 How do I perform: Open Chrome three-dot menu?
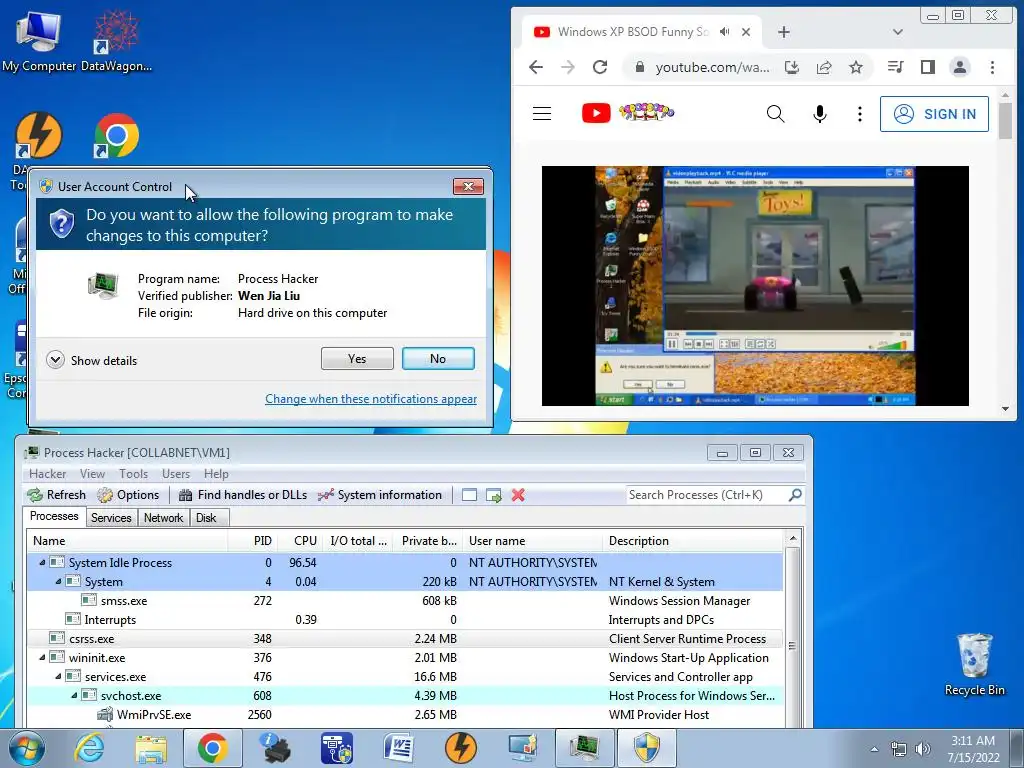pos(992,67)
